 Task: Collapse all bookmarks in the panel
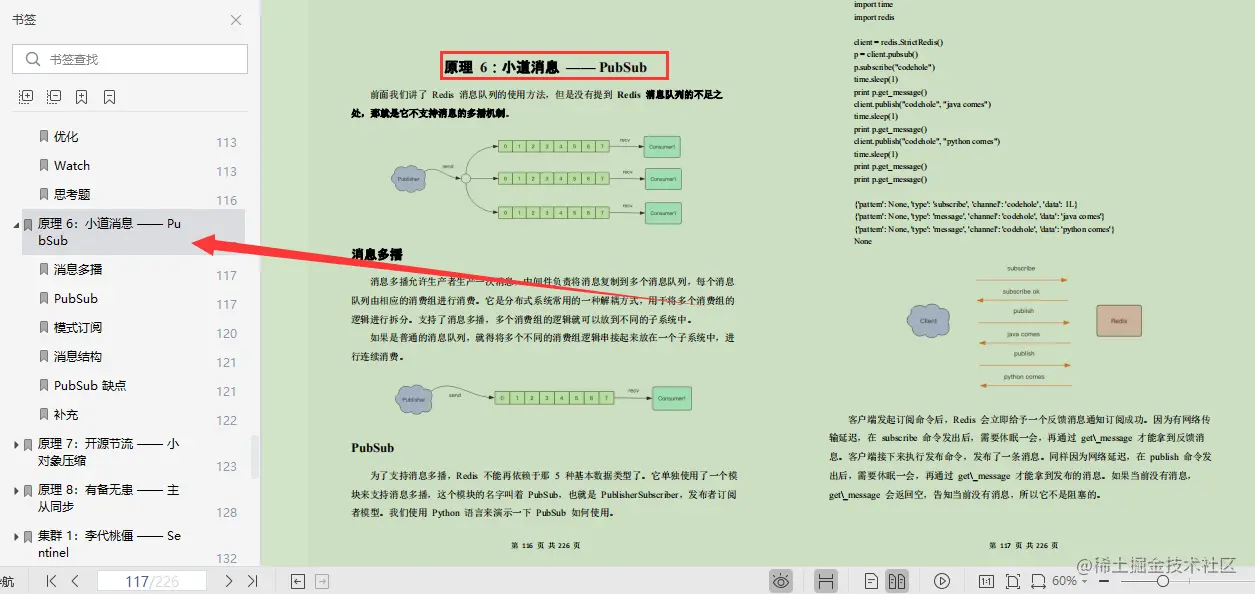pos(53,96)
